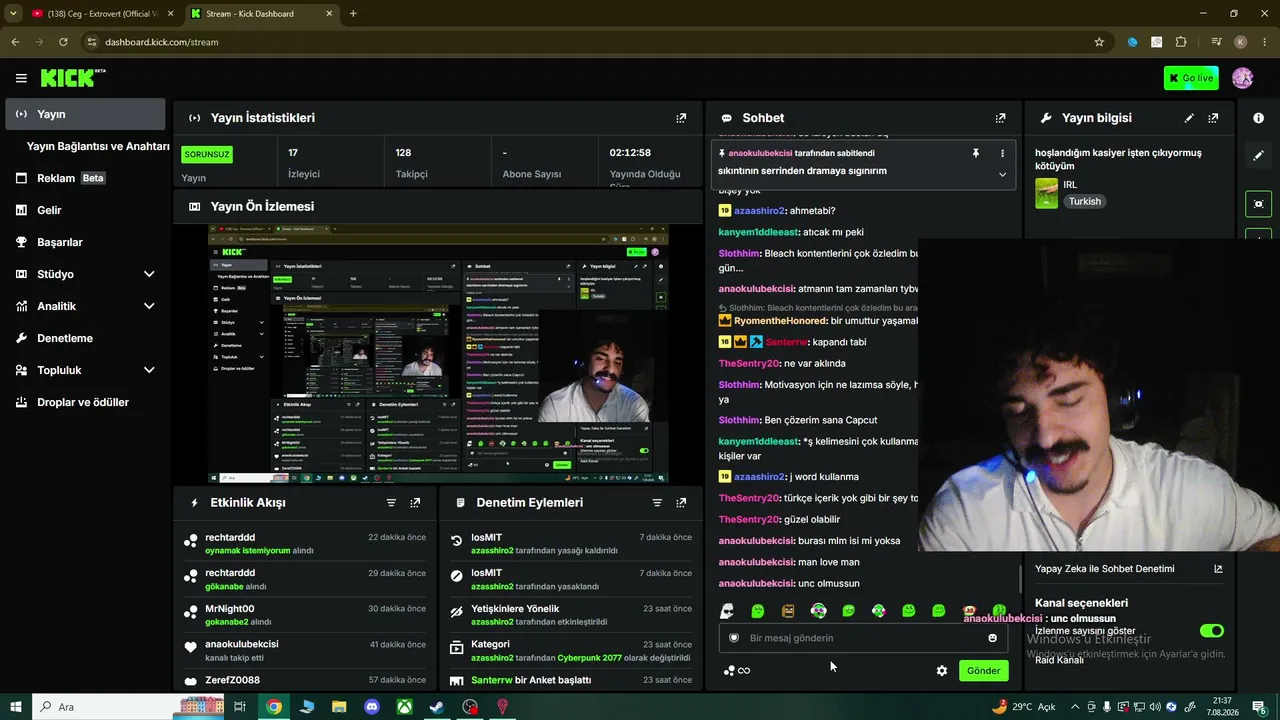Pop out the Etkinlik Akışı panel
The width and height of the screenshot is (1280, 720).
(x=415, y=503)
